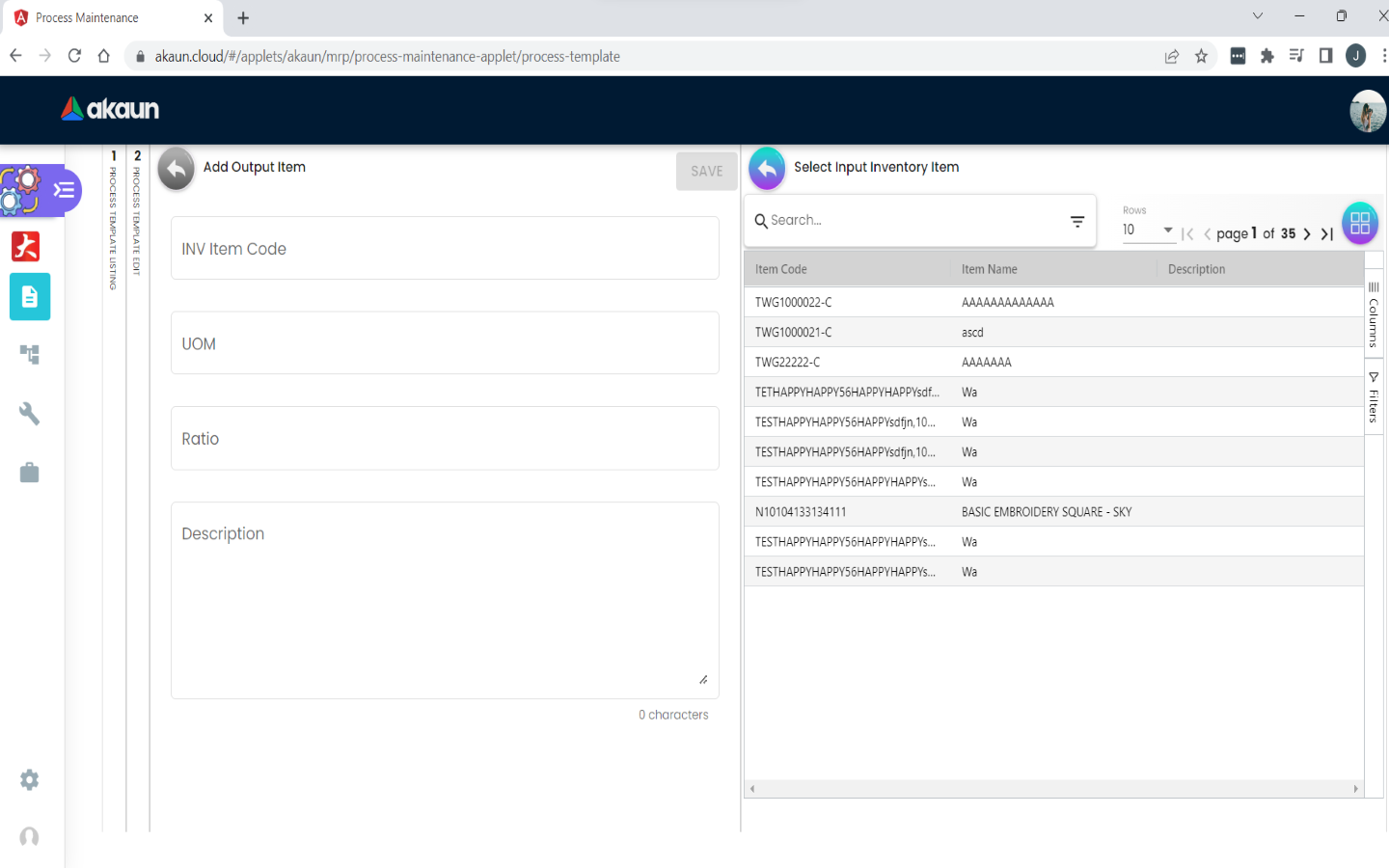Viewport: 1389px width, 868px height.
Task: Click the gray back arrow beside Add Output Item
Action: pyautogui.click(x=176, y=168)
